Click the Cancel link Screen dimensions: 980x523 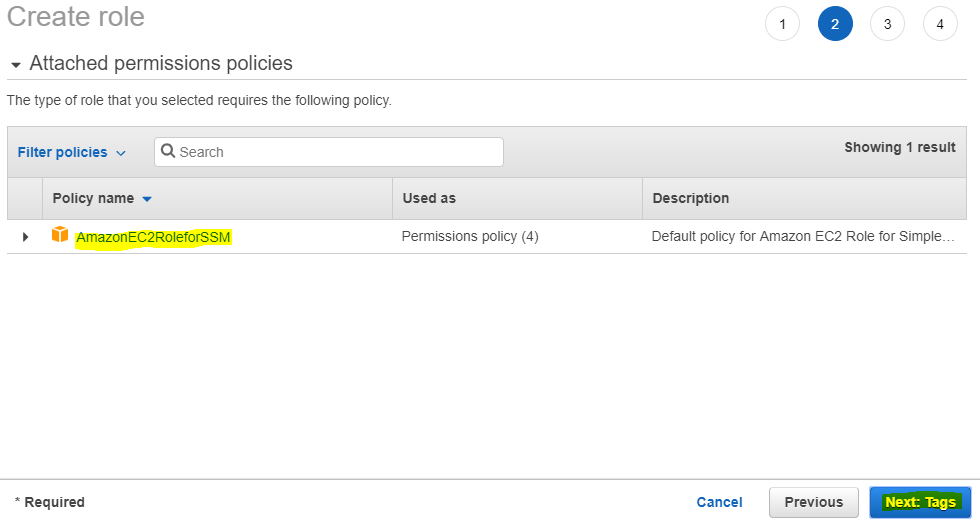719,502
